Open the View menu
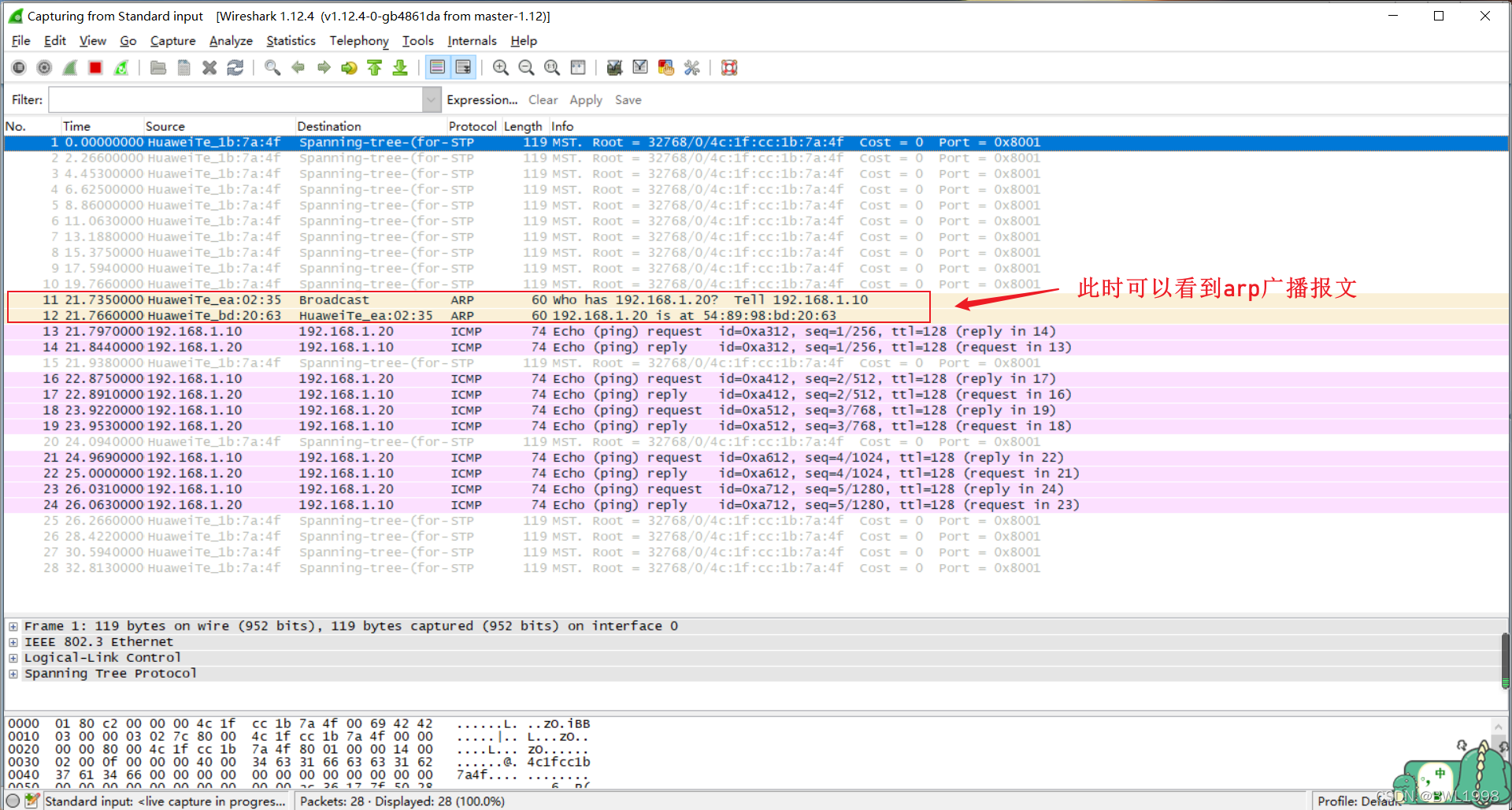Screen dimensions: 1512x810 pyautogui.click(x=92, y=41)
